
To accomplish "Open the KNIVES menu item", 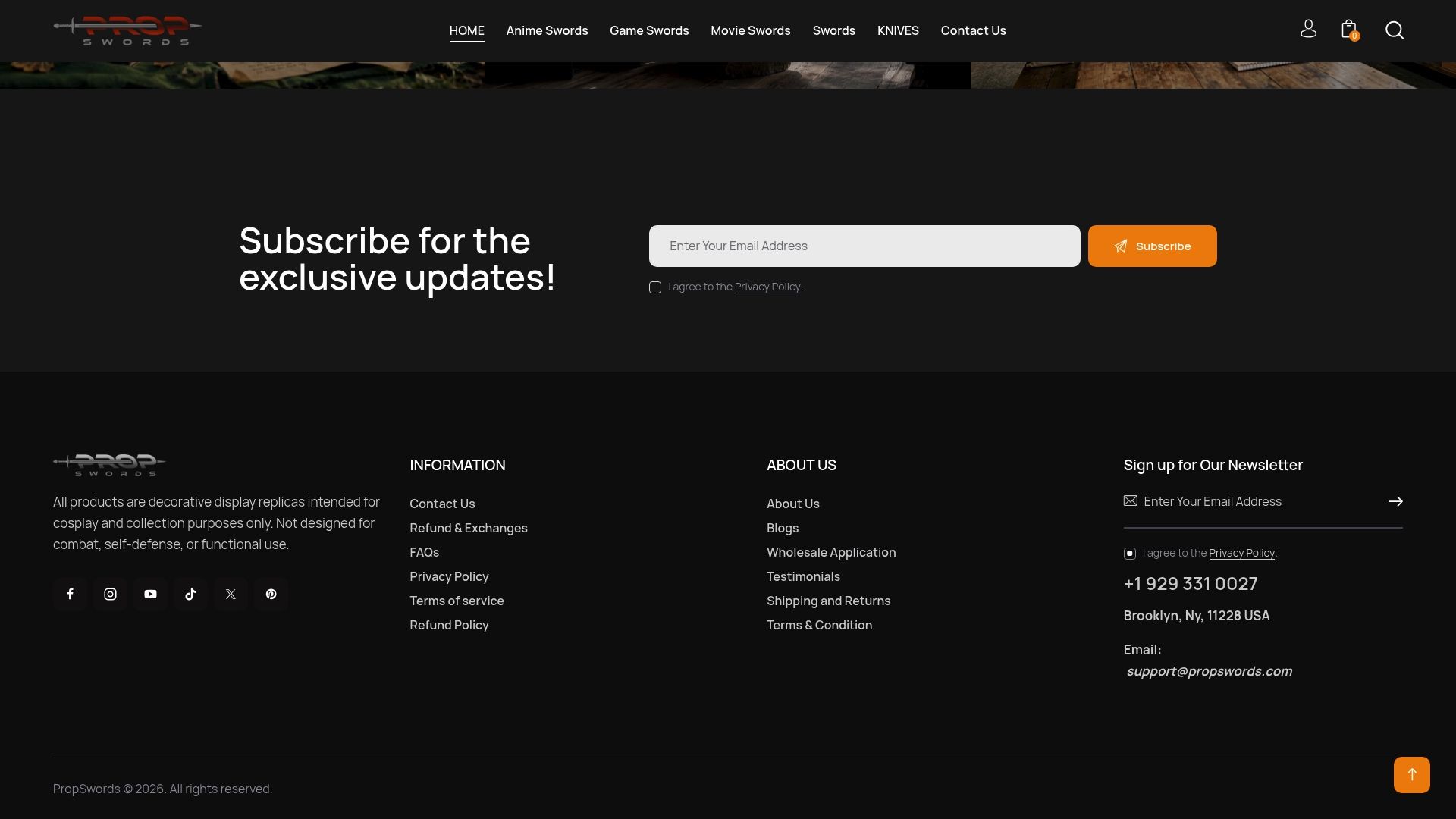I will (898, 30).
